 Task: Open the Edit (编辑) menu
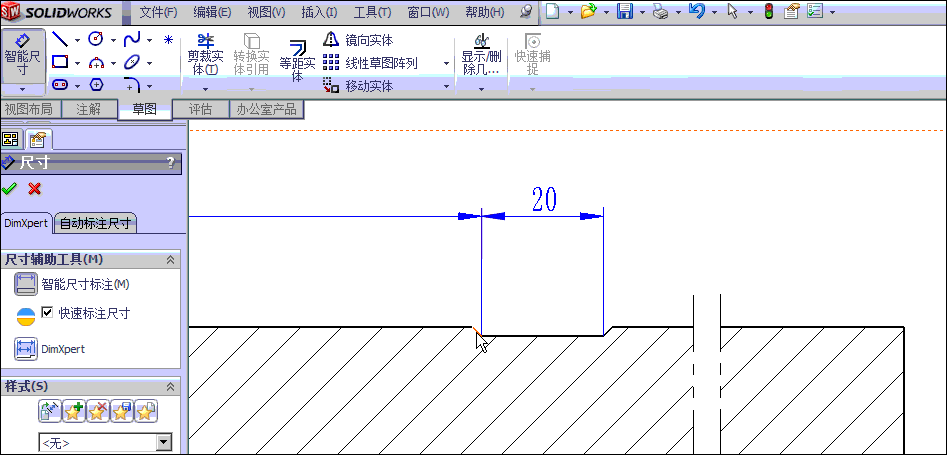pyautogui.click(x=212, y=12)
